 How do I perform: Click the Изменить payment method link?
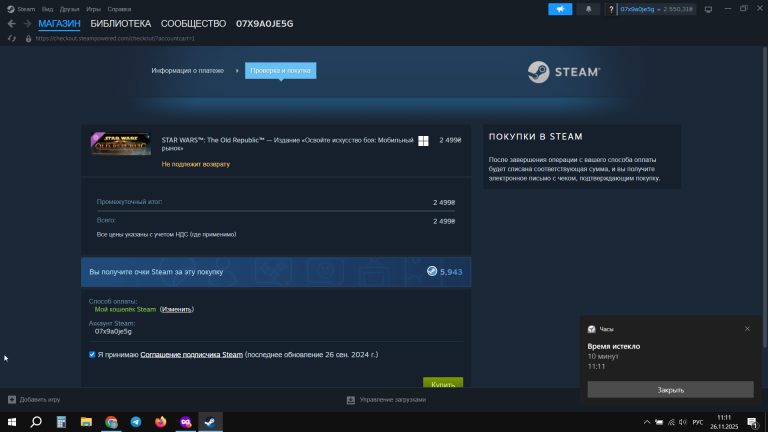[176, 310]
